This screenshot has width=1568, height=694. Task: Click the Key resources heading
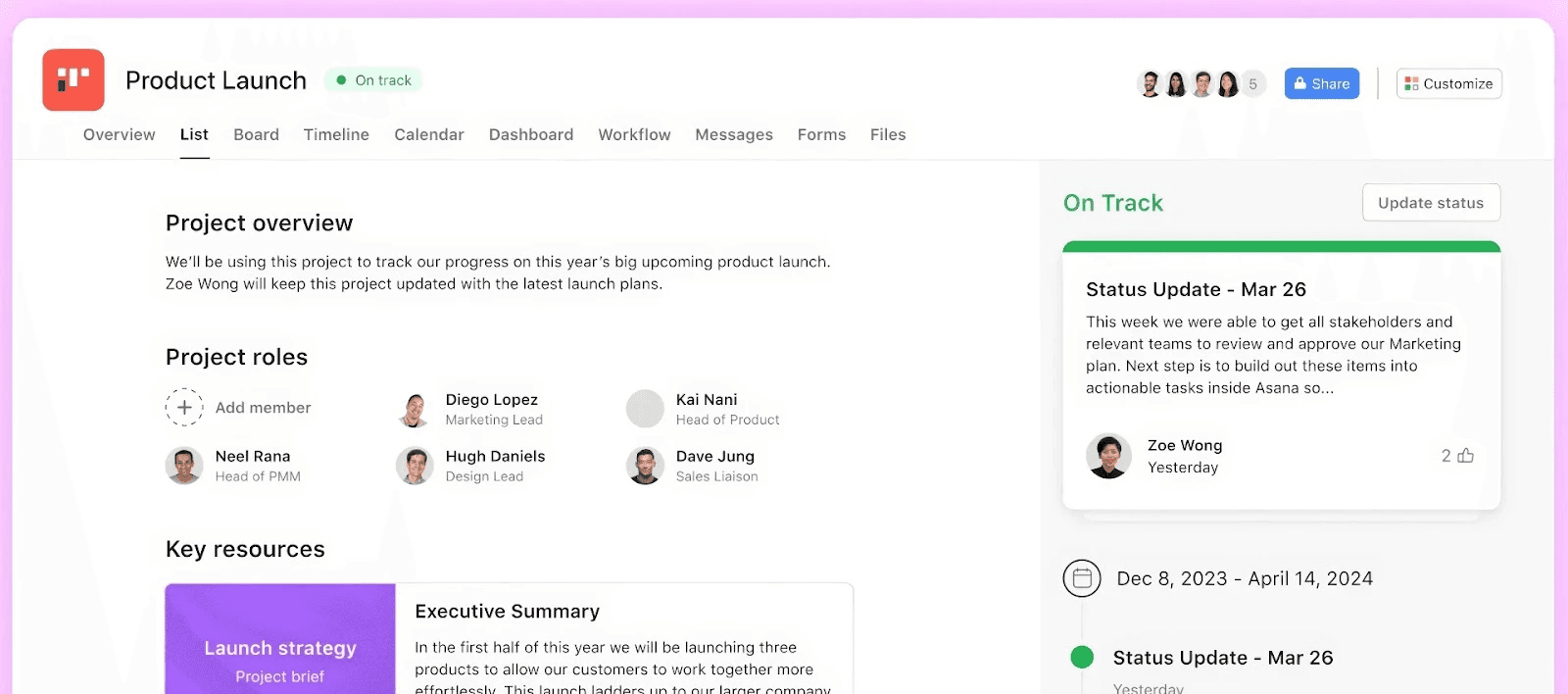point(245,549)
